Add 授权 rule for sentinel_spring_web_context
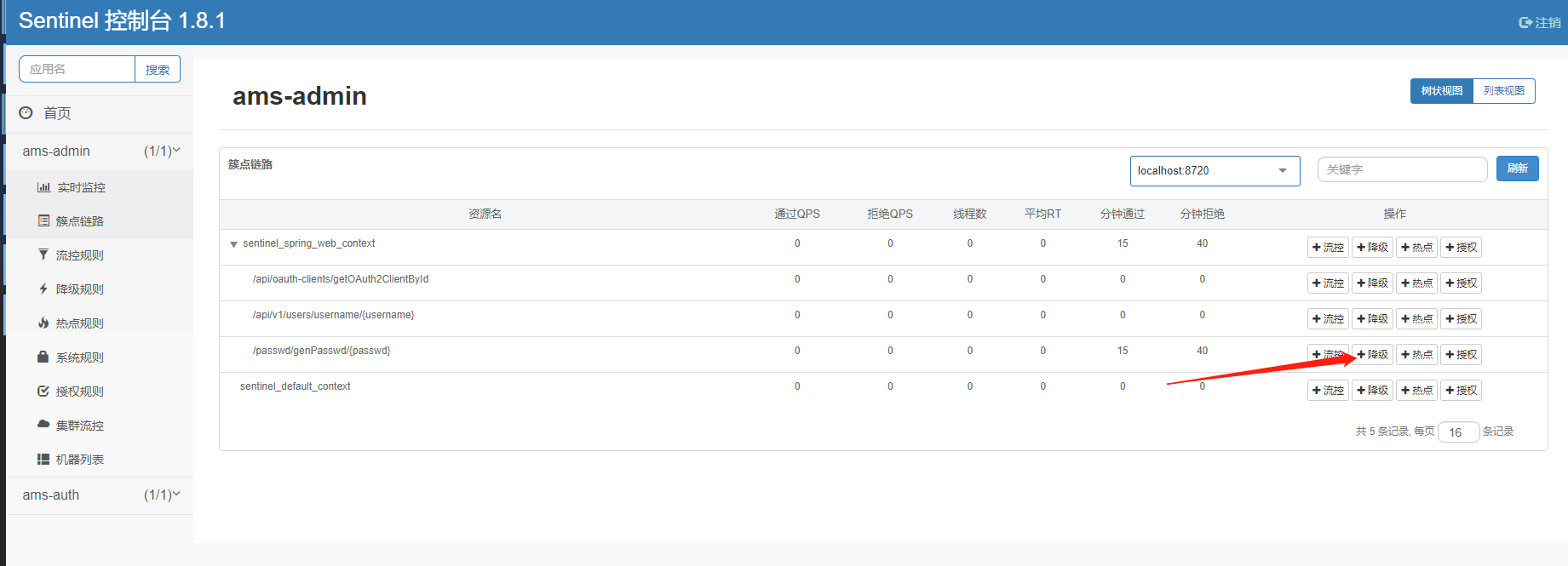This screenshot has width=1568, height=566. pos(1462,248)
